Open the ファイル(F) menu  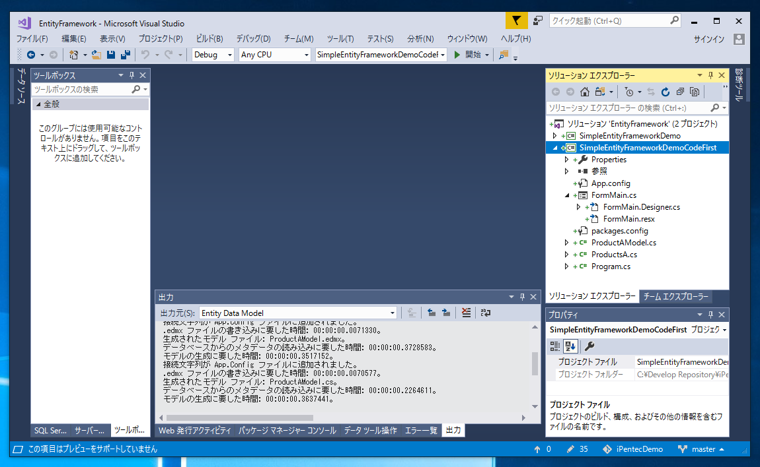click(x=32, y=39)
